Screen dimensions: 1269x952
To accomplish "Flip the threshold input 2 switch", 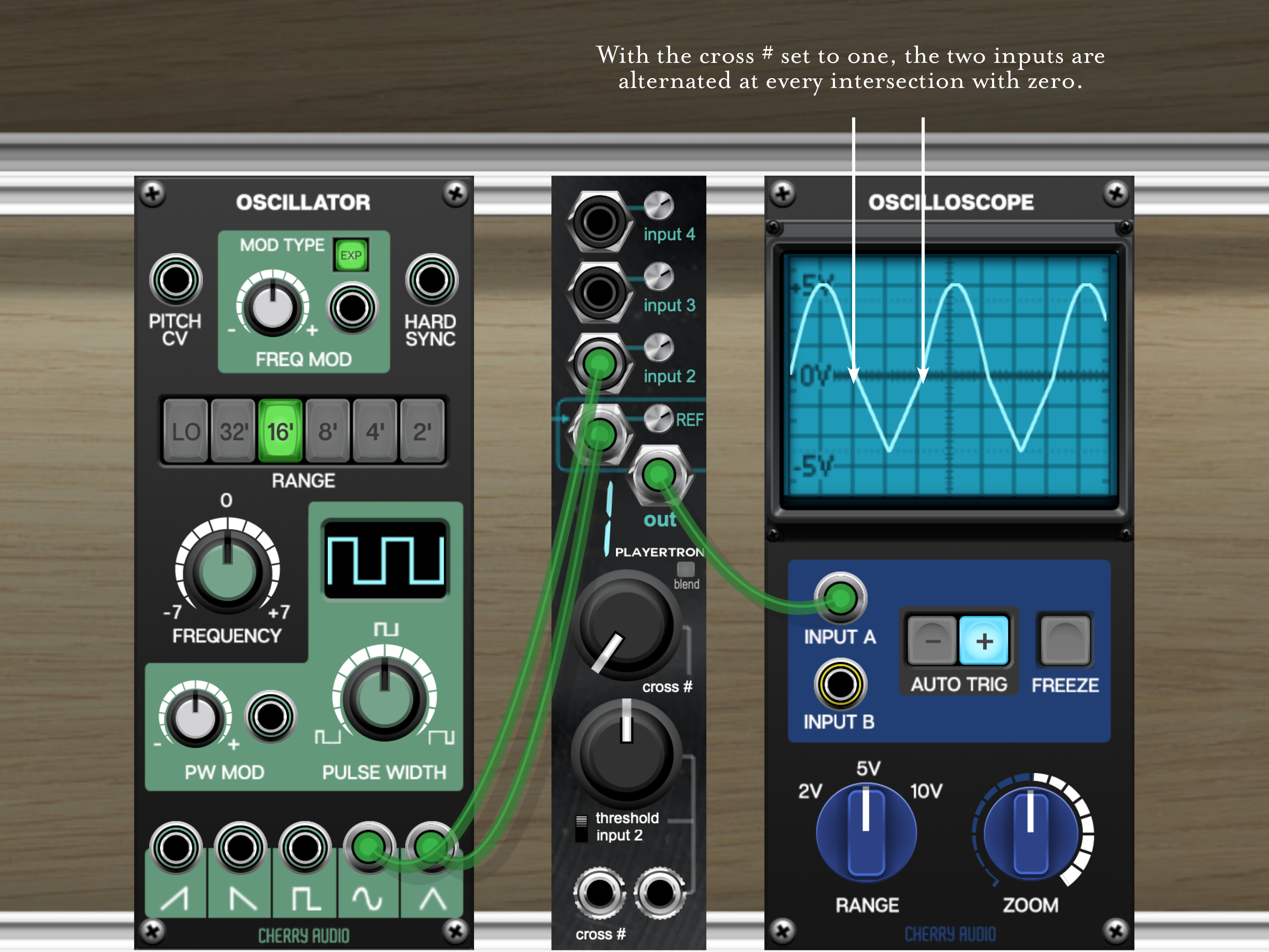I will point(581,828).
